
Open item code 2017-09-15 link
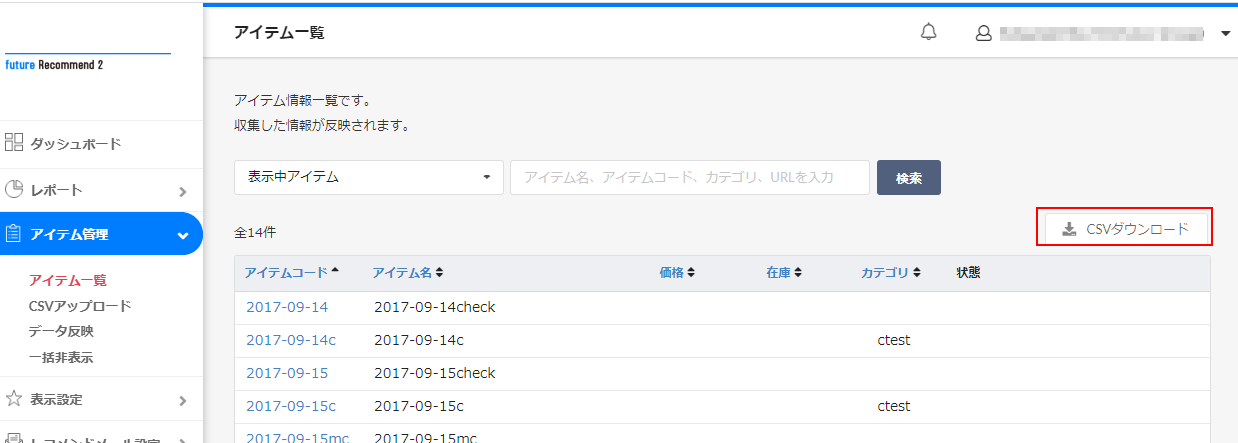(287, 373)
